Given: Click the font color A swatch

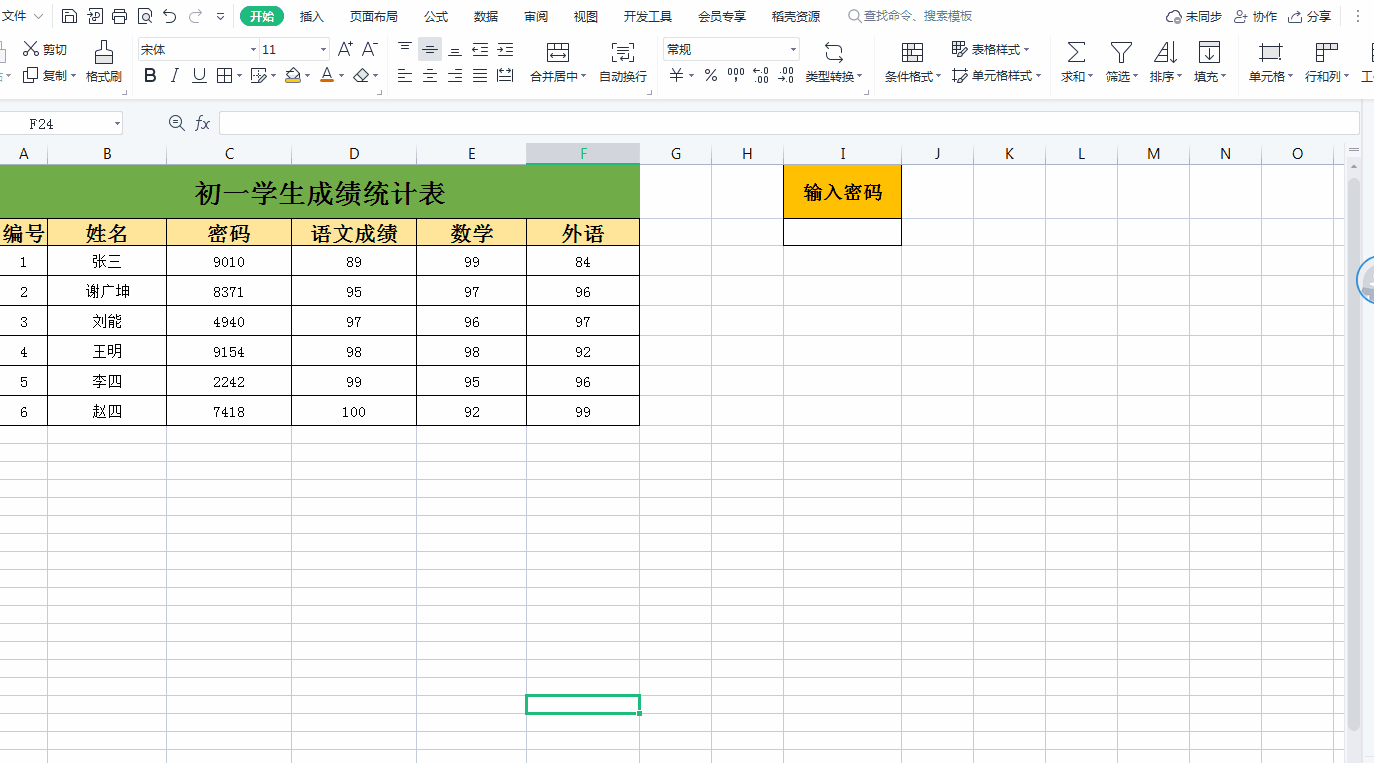Looking at the screenshot, I should (327, 75).
